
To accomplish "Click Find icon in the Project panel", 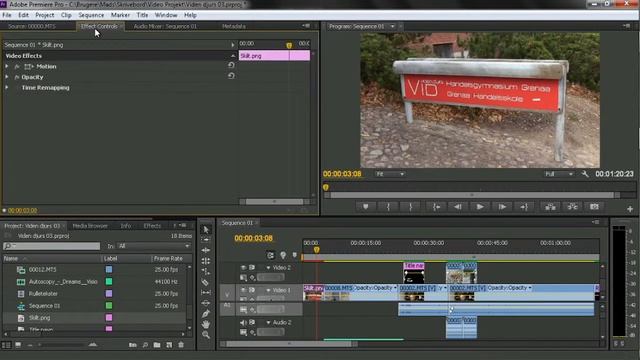I will 145,345.
